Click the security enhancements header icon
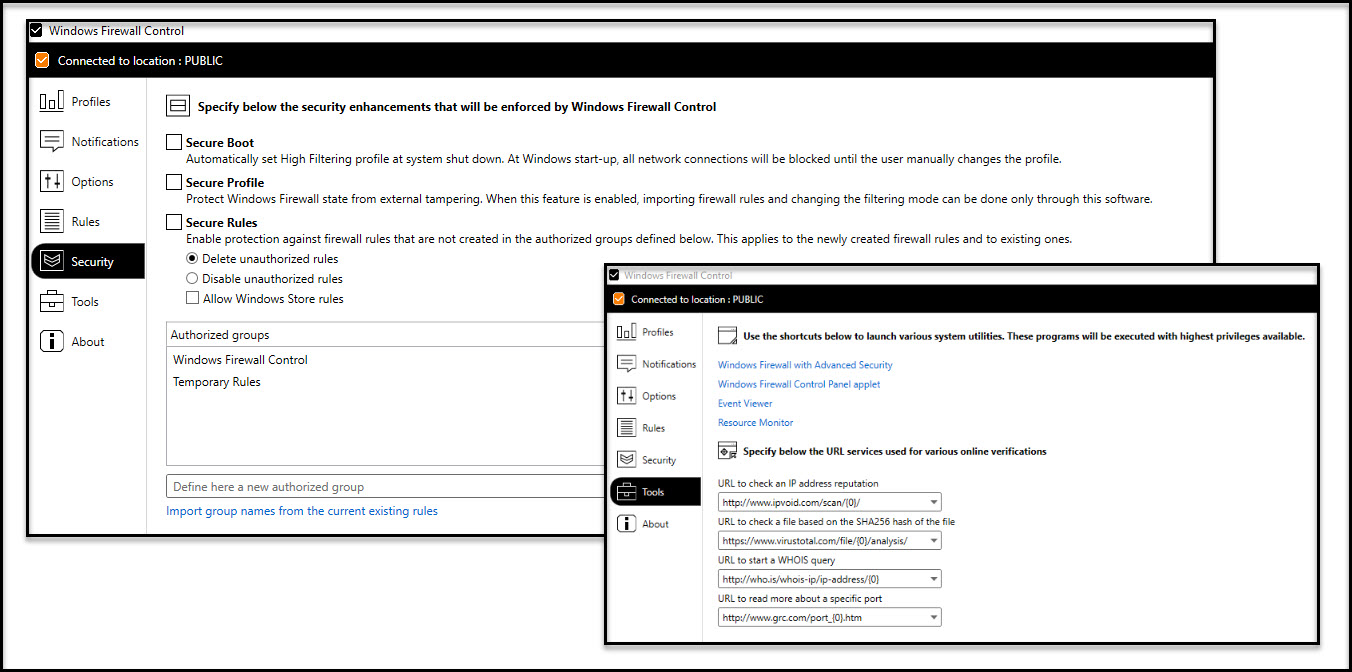Viewport: 1352px width, 672px height. pyautogui.click(x=177, y=106)
